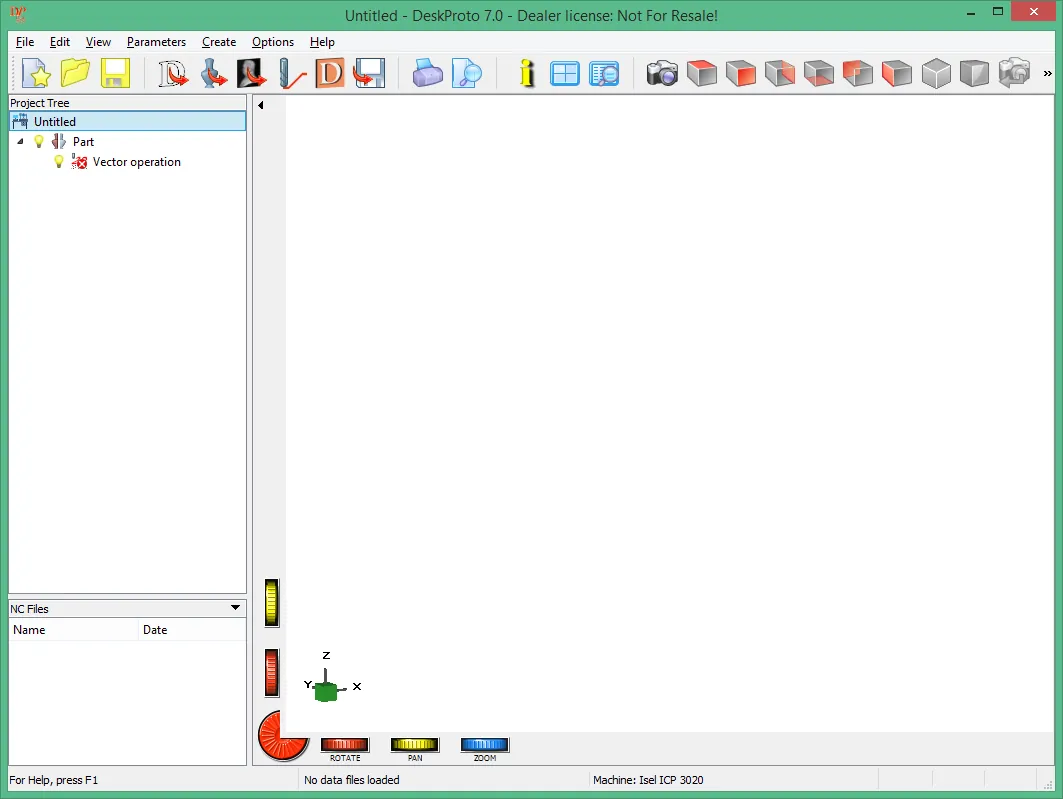Toggle the Vector operation light bulb

pos(59,162)
